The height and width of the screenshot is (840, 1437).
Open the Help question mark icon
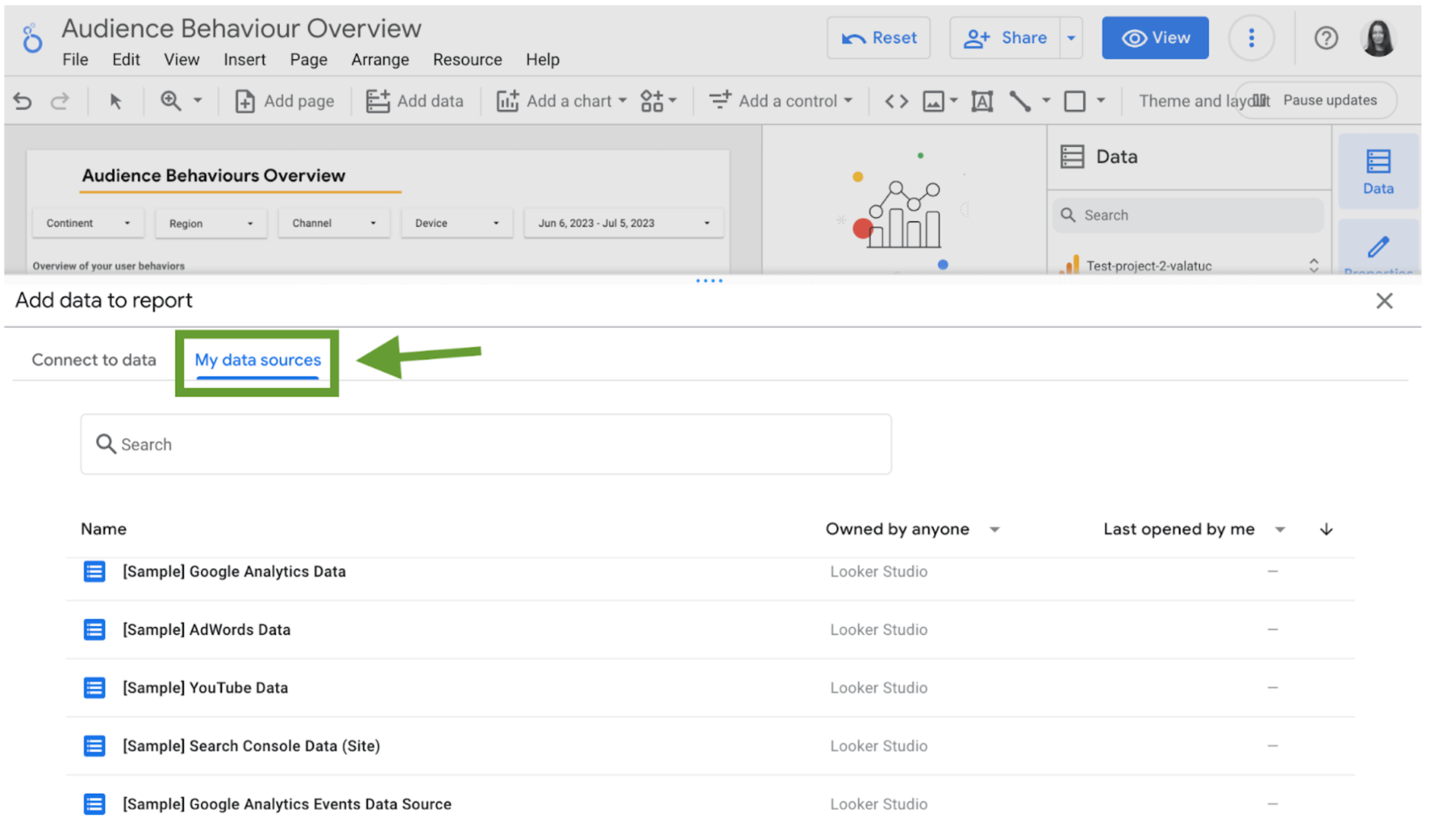(x=1326, y=38)
